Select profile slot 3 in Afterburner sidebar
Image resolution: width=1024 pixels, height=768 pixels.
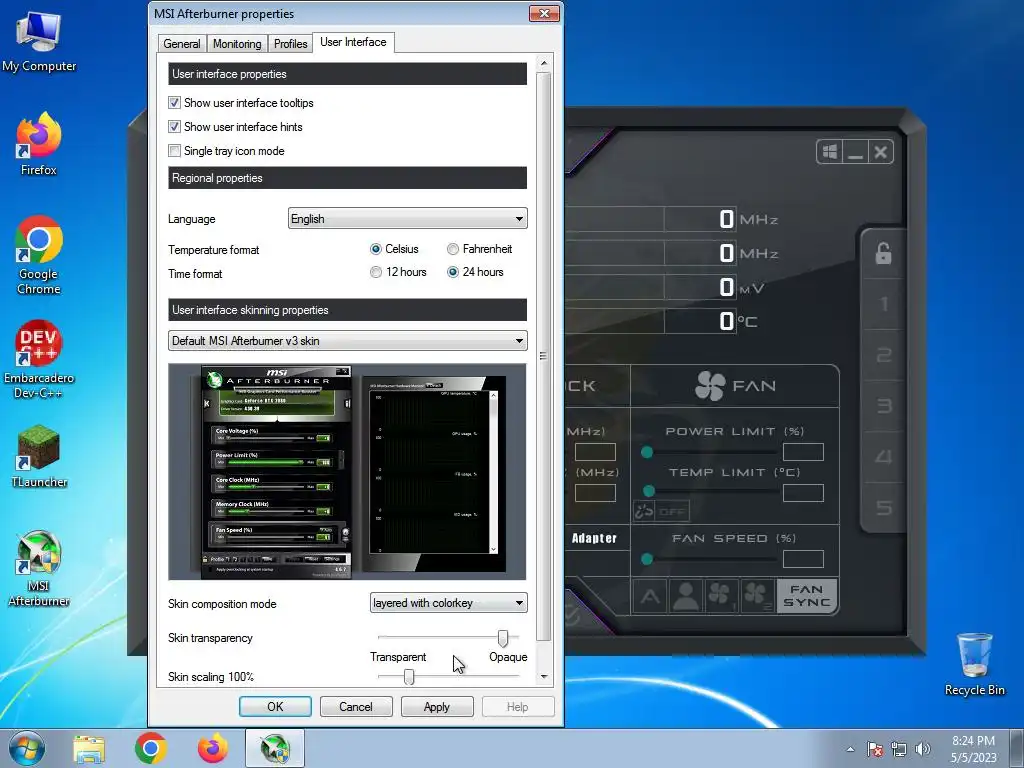(x=884, y=406)
